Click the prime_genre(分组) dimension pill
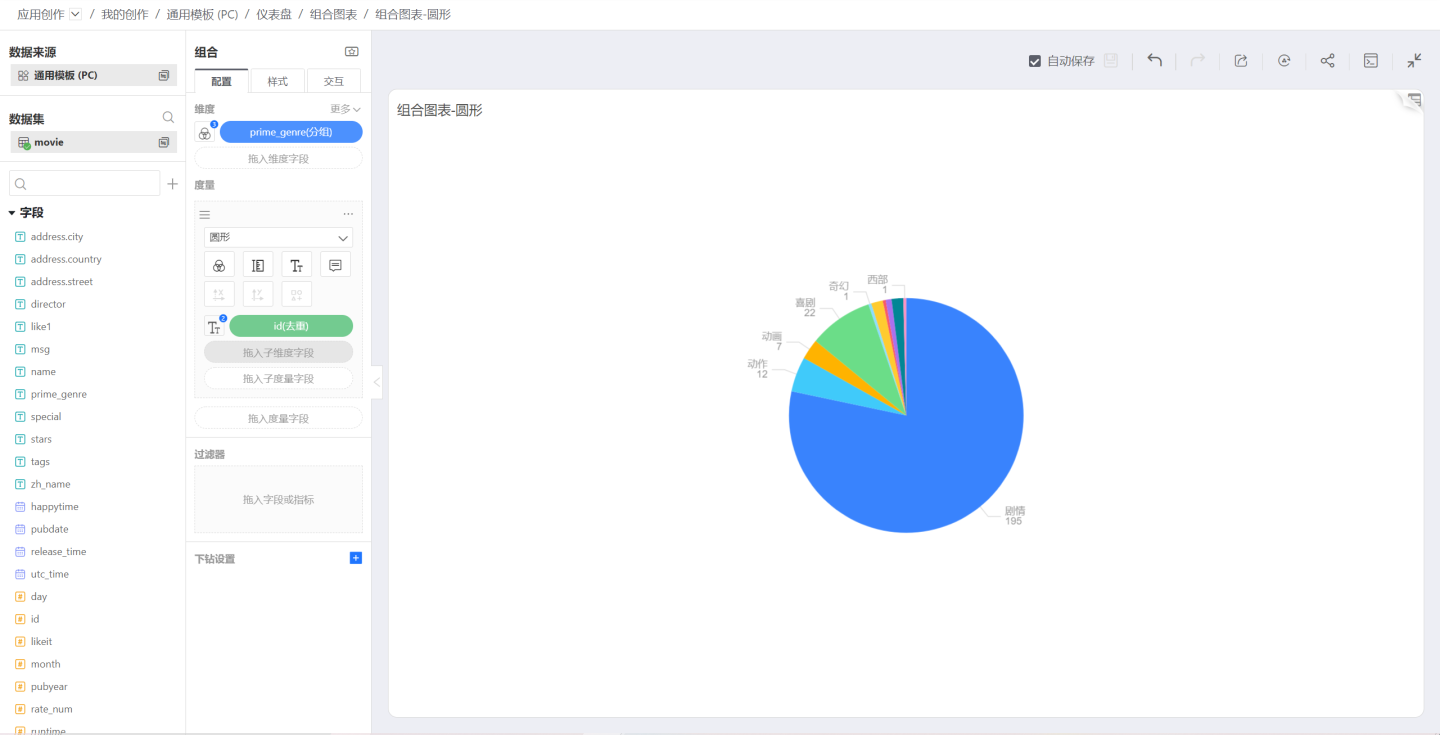Screen dimensions: 1440x735 click(291, 132)
